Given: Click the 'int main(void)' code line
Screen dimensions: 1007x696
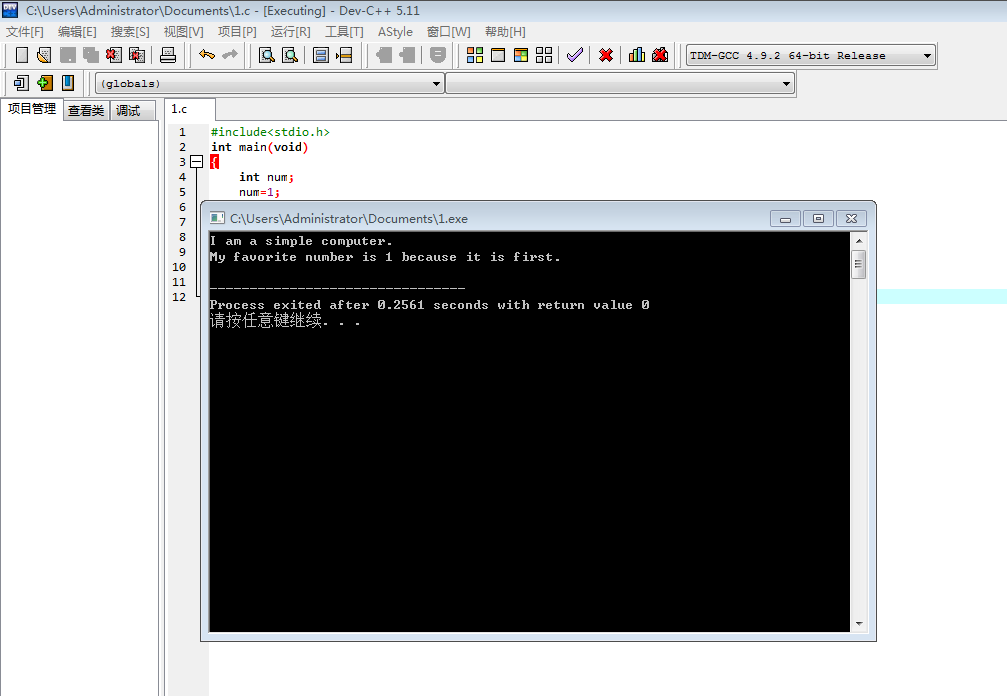Looking at the screenshot, I should [259, 147].
